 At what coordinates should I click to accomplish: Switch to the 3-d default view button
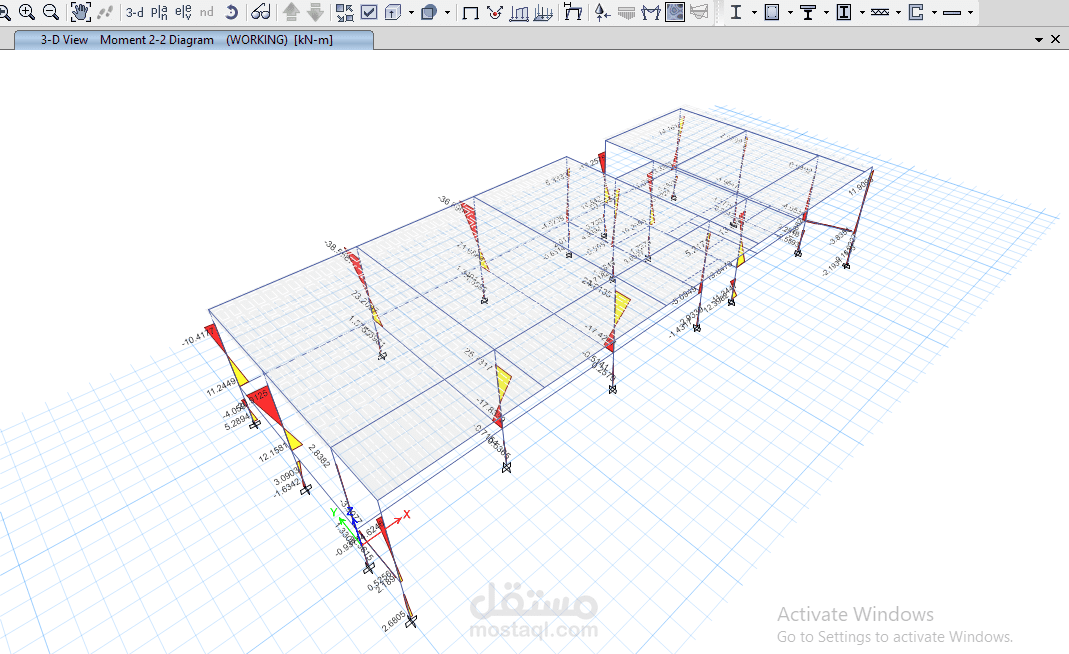[x=134, y=13]
